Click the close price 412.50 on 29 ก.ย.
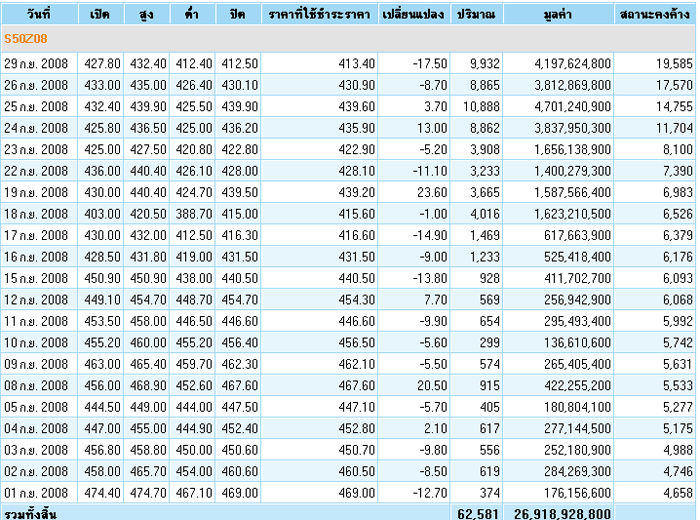The width and height of the screenshot is (700, 520). 240,64
